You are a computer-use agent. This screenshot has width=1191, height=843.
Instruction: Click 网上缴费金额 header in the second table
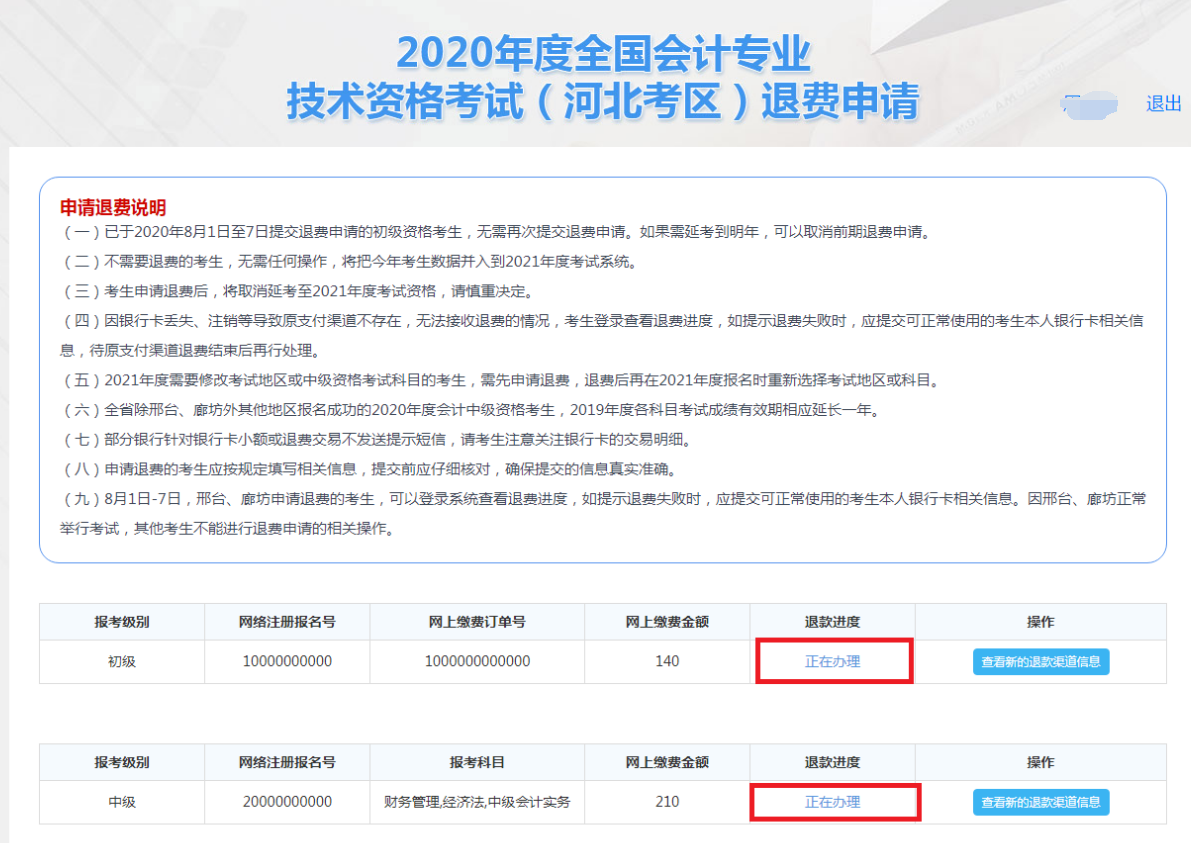tap(667, 762)
